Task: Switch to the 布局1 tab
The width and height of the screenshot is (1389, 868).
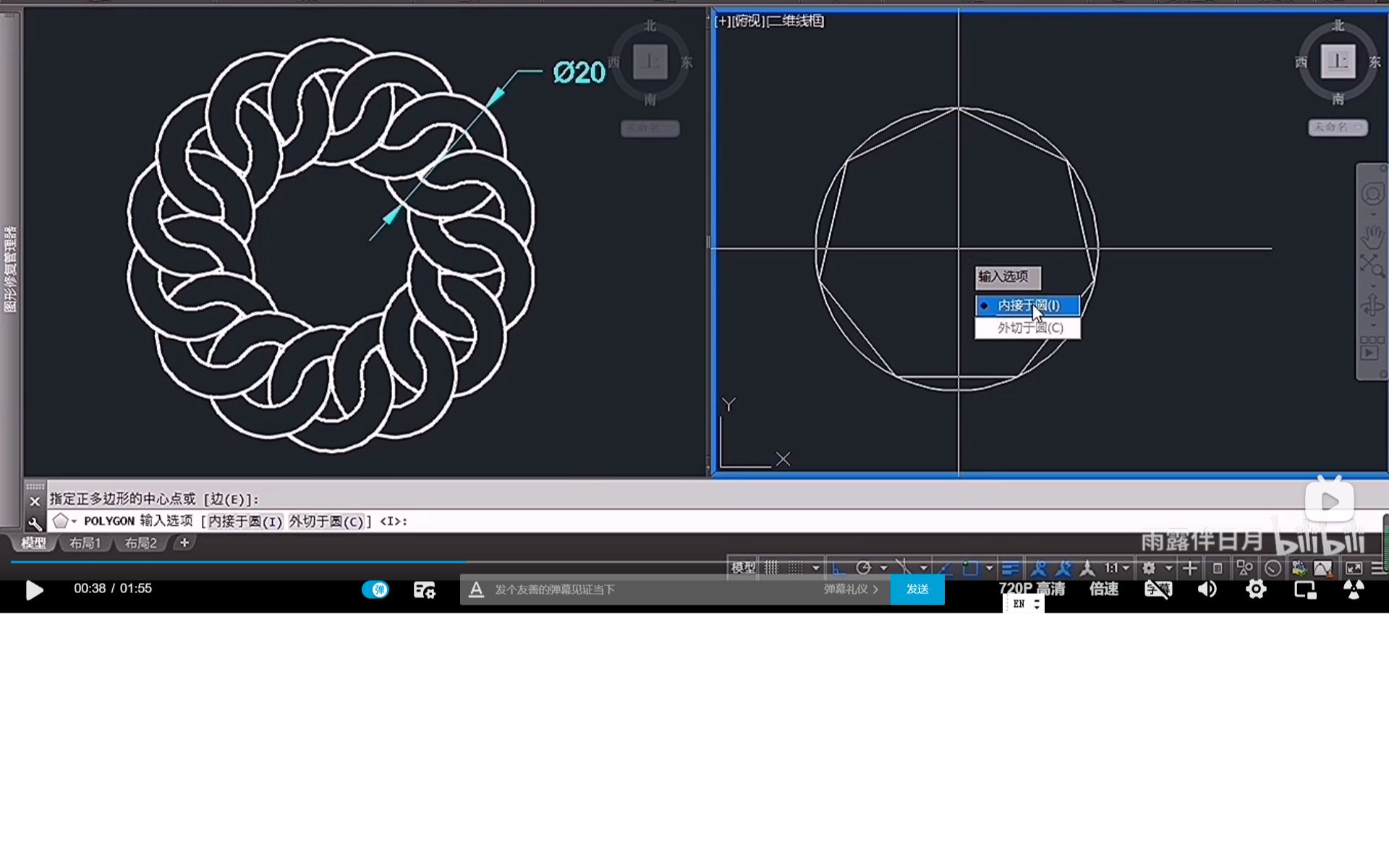Action: pos(85,543)
